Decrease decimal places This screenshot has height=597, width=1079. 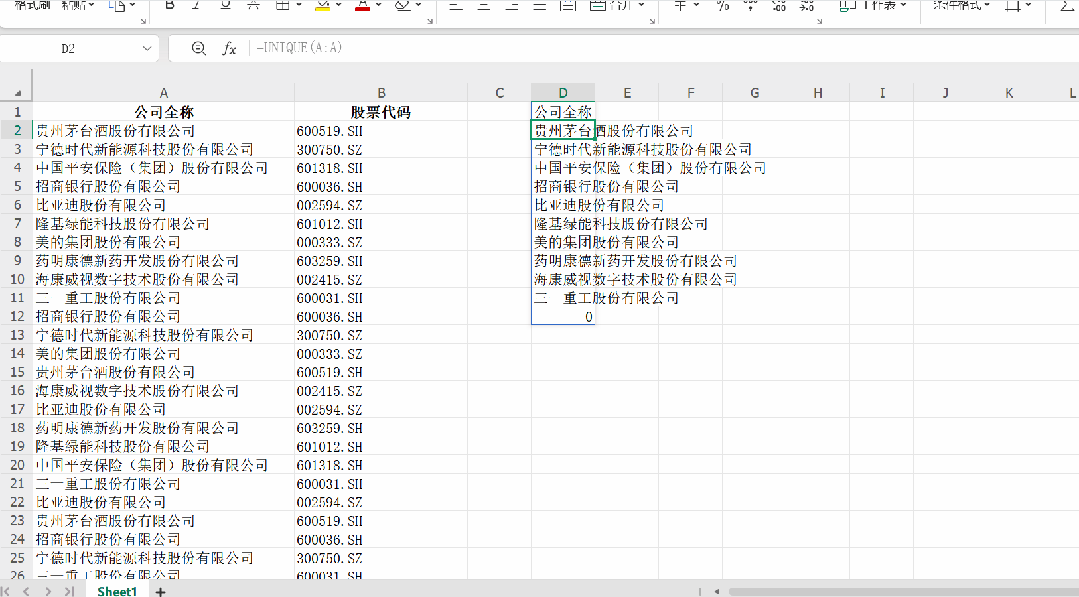click(806, 6)
